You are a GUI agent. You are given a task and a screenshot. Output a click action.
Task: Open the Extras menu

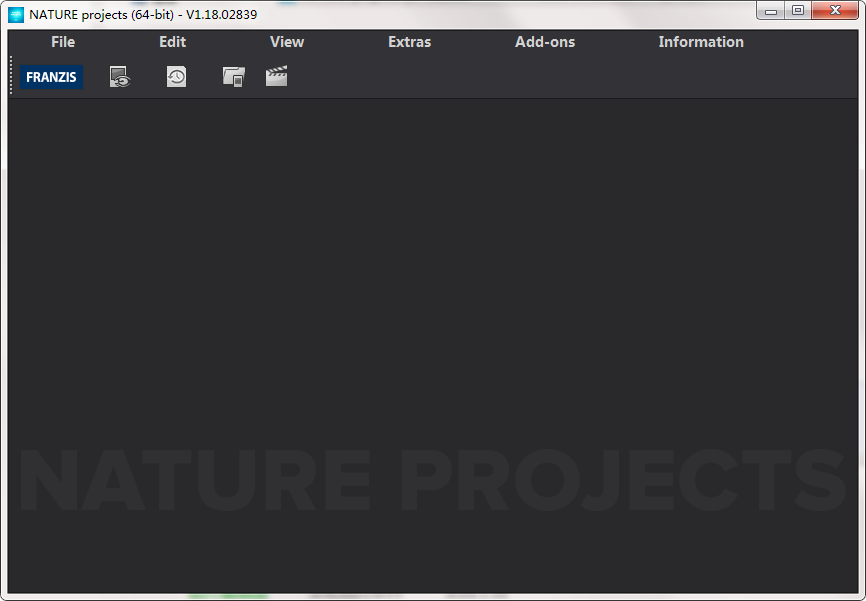[409, 42]
